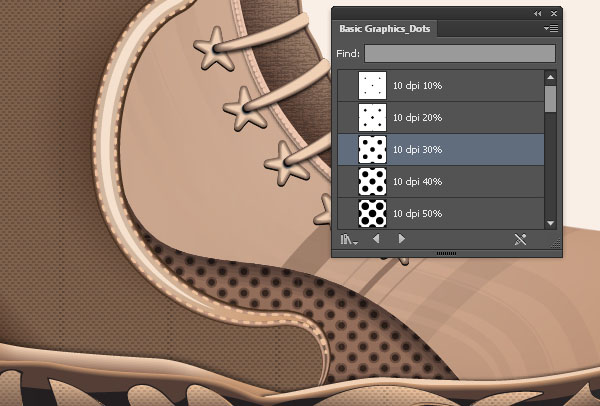Select the '10 dpi 50%' label
The width and height of the screenshot is (600, 406).
coord(417,214)
